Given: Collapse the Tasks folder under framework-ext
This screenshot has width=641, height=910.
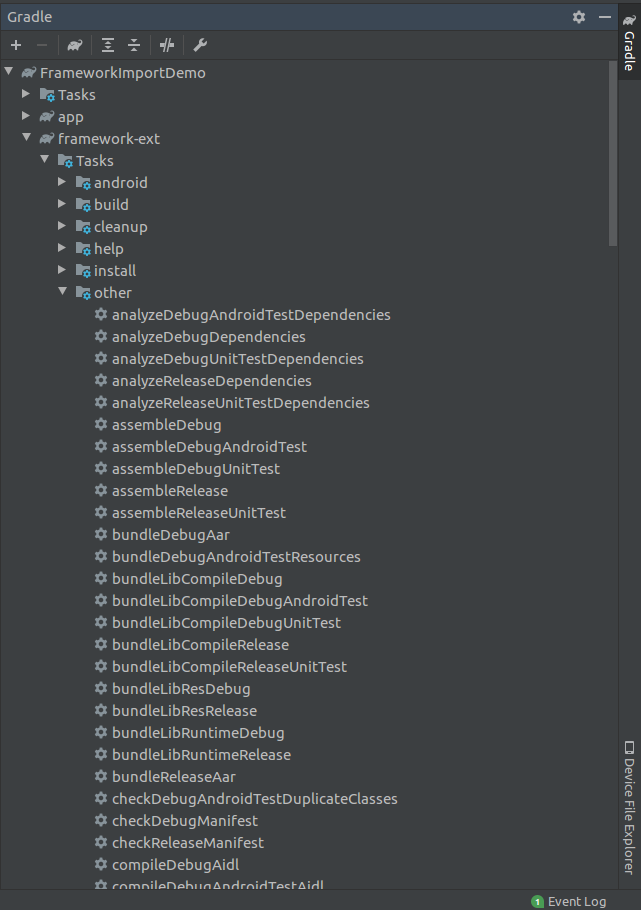Looking at the screenshot, I should 45,160.
